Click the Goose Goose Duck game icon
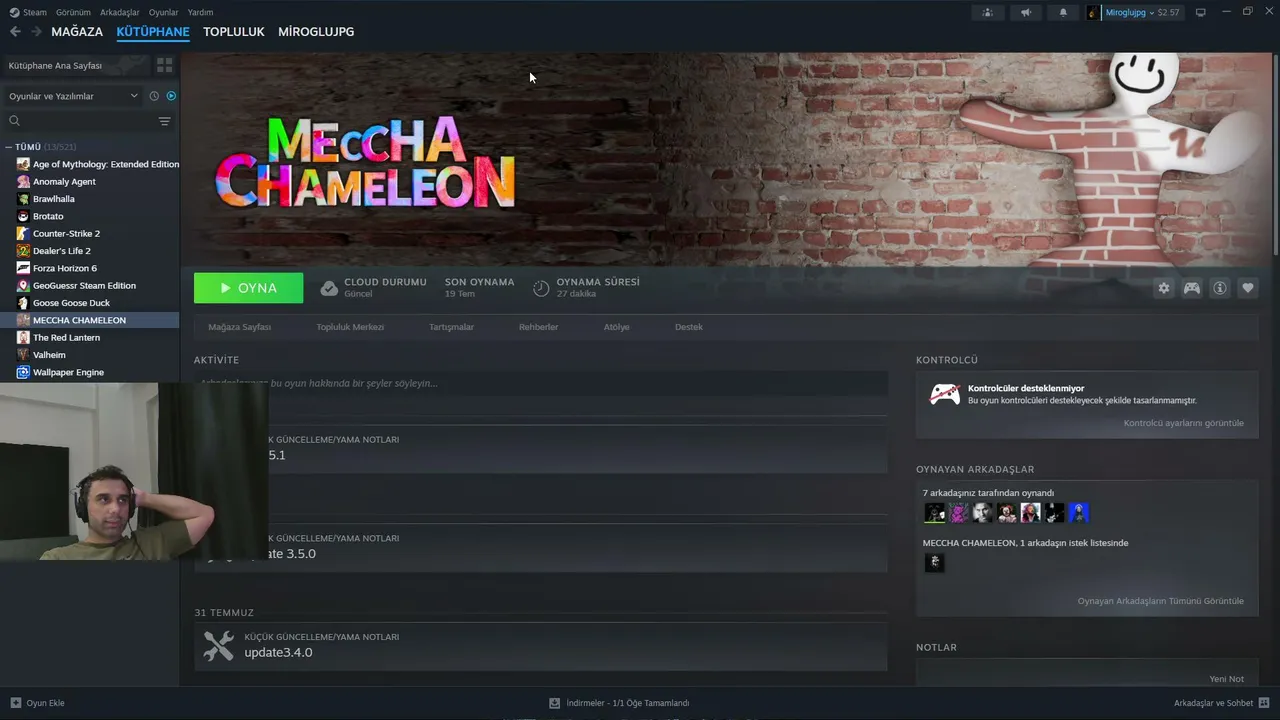Screen dimensions: 1280x720 23,303
